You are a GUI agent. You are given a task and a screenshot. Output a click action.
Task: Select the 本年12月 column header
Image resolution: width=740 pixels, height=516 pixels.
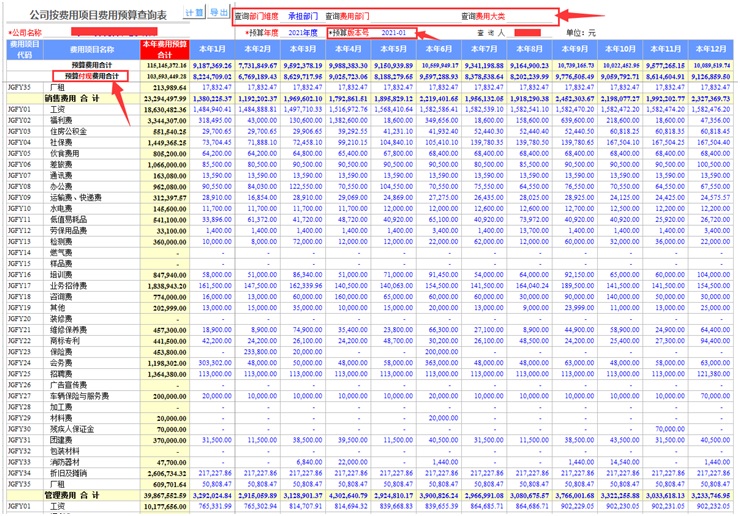[711, 49]
